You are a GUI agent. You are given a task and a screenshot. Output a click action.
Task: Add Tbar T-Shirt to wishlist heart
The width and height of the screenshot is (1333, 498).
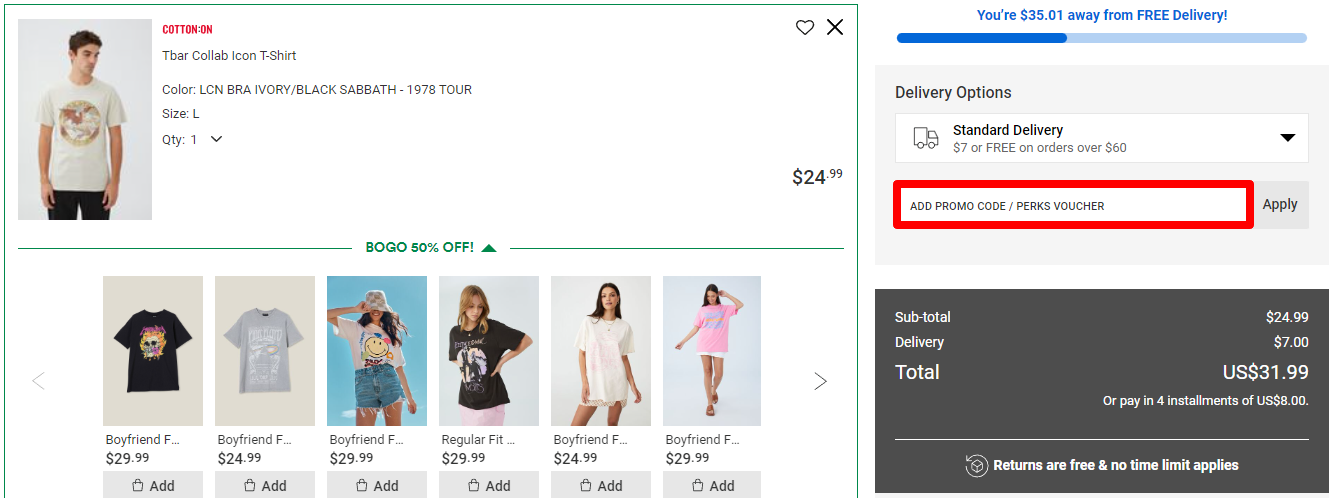point(805,28)
